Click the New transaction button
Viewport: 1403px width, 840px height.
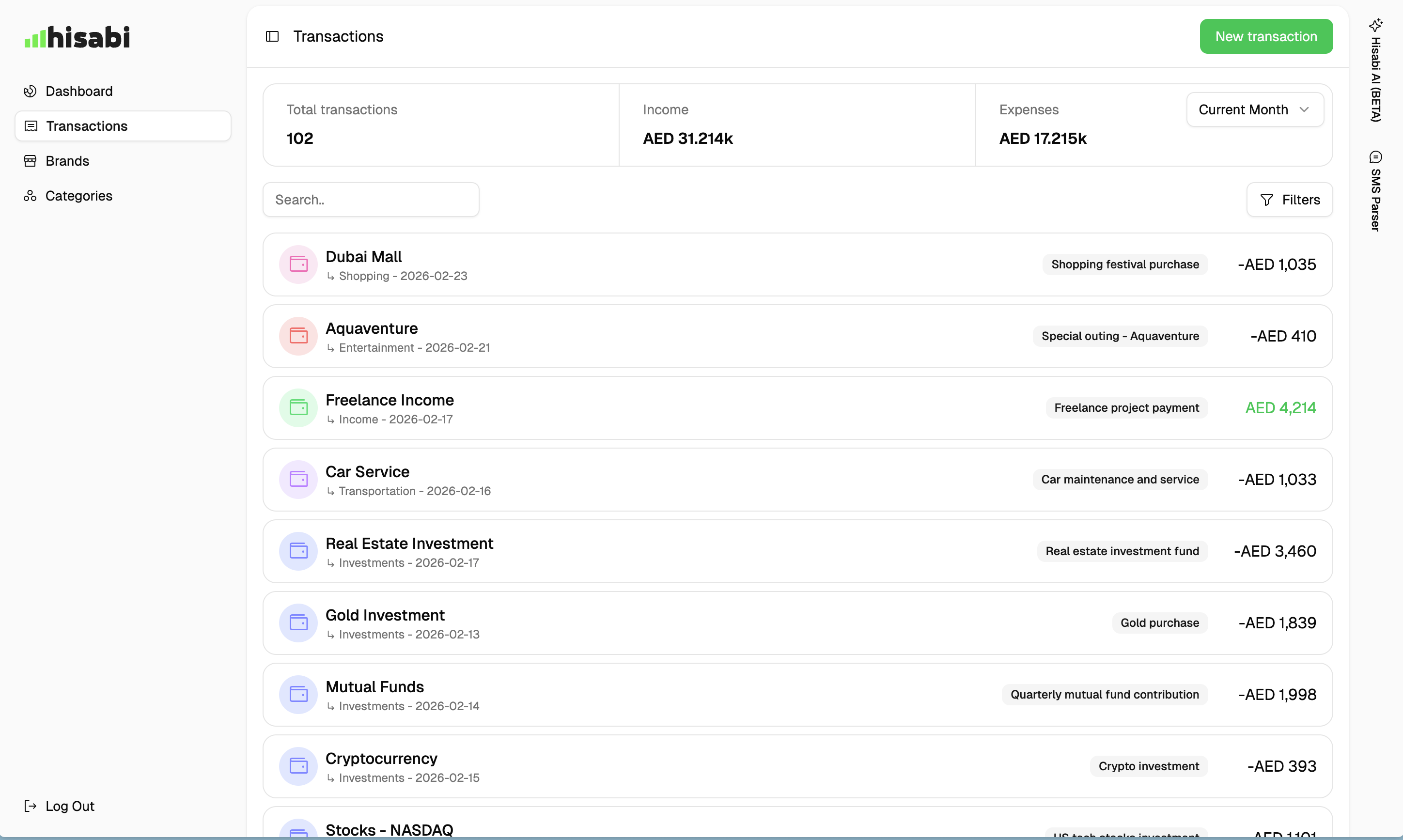(1265, 36)
